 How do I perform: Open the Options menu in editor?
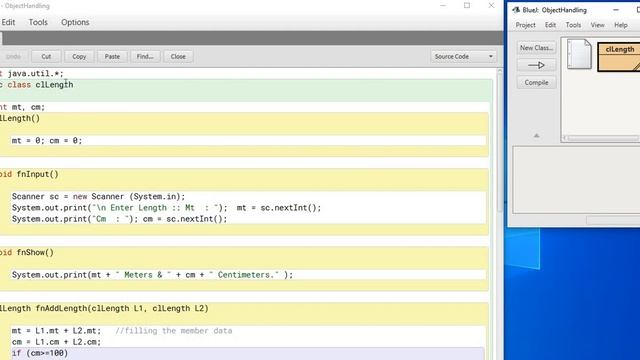click(75, 22)
